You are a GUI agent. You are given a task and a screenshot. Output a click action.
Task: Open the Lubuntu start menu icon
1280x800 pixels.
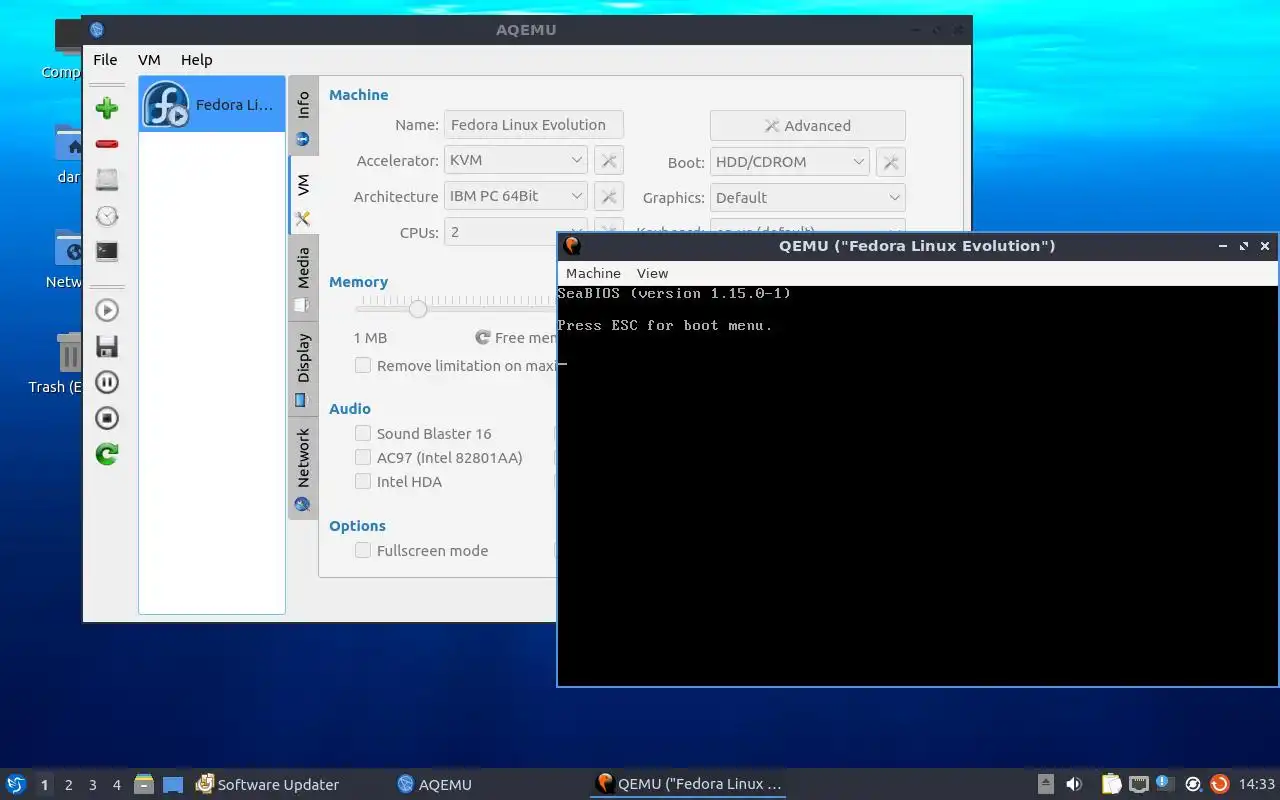16,784
